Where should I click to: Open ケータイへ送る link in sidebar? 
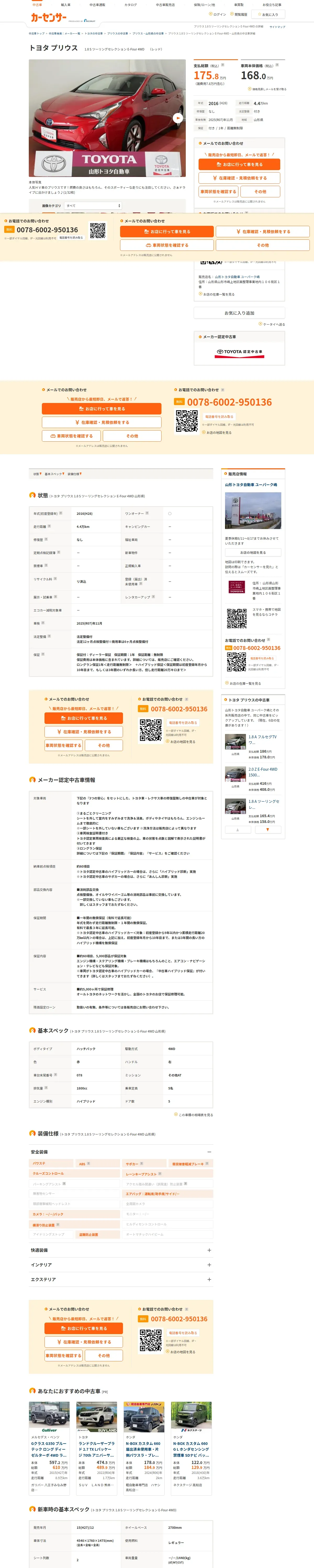[272, 324]
